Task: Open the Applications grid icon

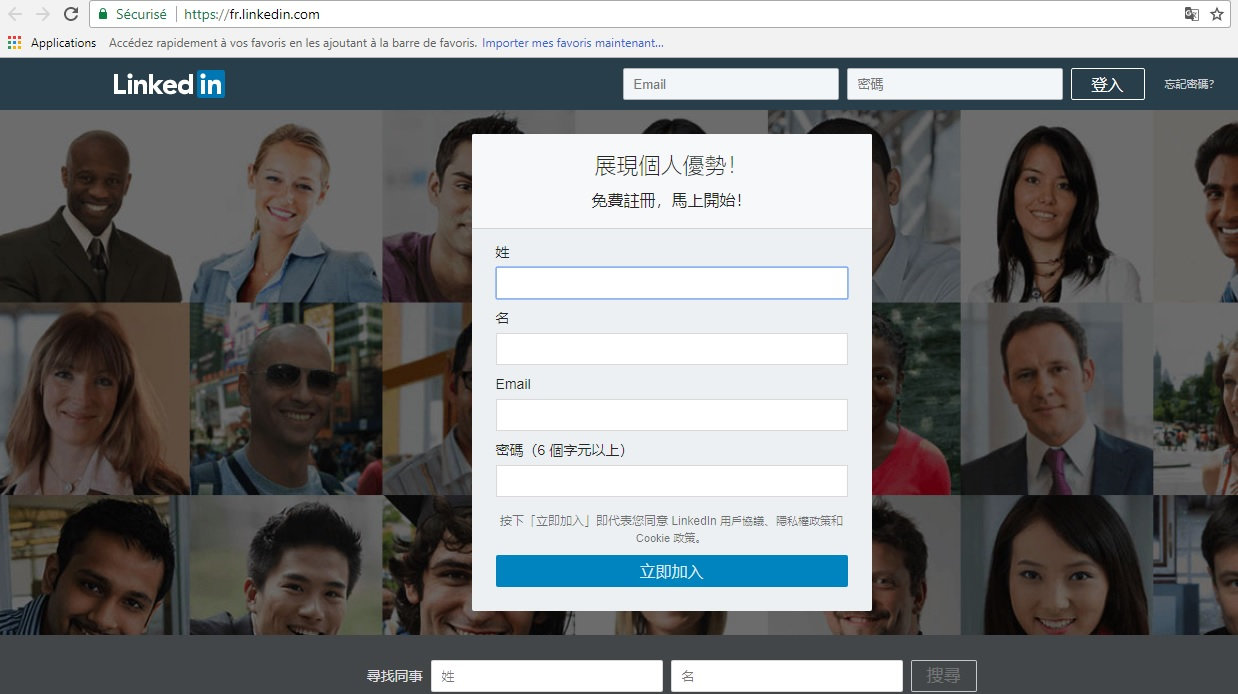Action: pos(14,43)
